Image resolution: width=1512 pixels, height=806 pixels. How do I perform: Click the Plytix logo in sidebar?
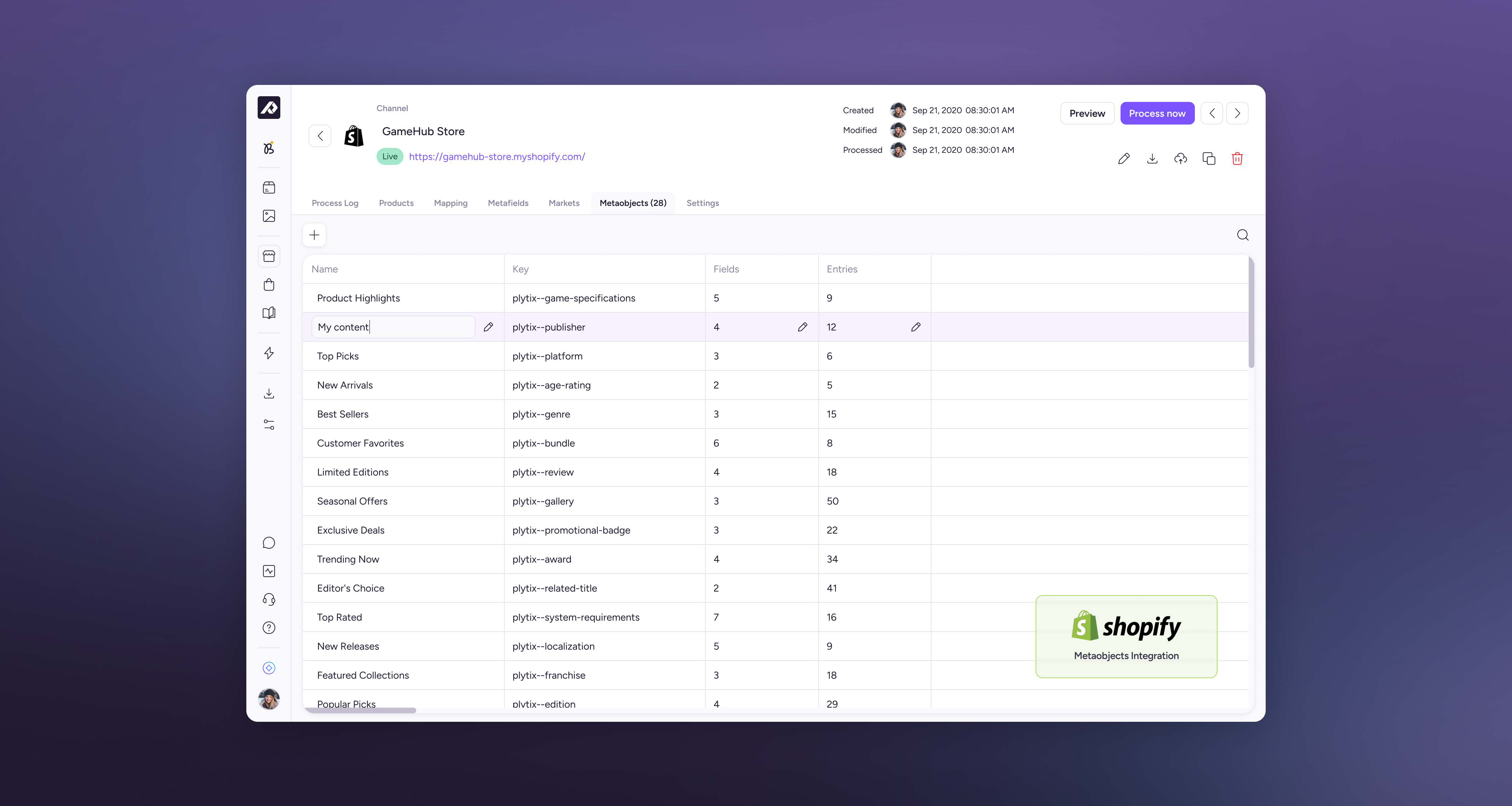tap(269, 107)
